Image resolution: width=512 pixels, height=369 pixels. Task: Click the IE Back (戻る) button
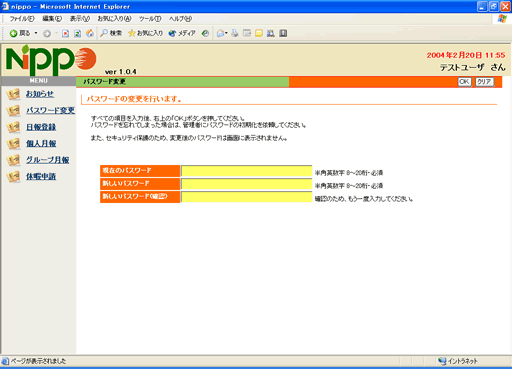click(20, 33)
